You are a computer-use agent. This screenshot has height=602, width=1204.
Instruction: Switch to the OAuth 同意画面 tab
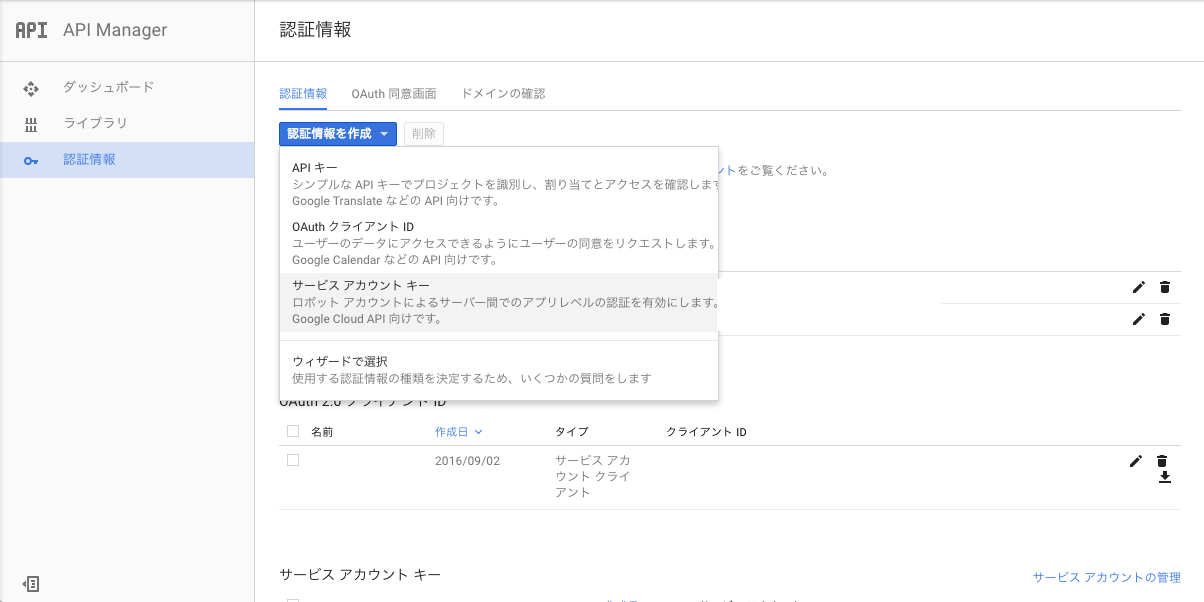pyautogui.click(x=395, y=93)
